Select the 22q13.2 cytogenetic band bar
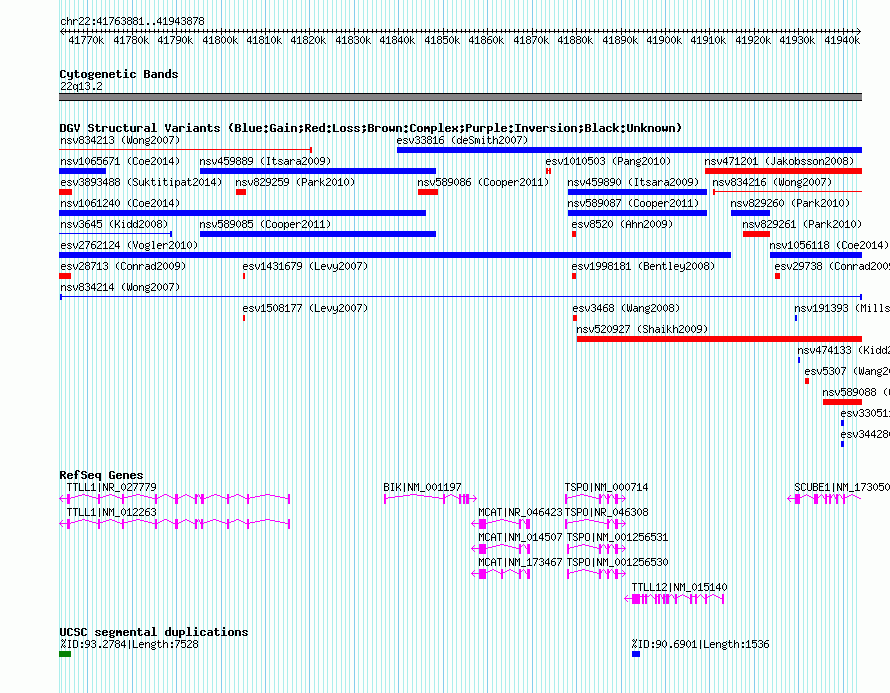The image size is (890, 693). [x=460, y=97]
